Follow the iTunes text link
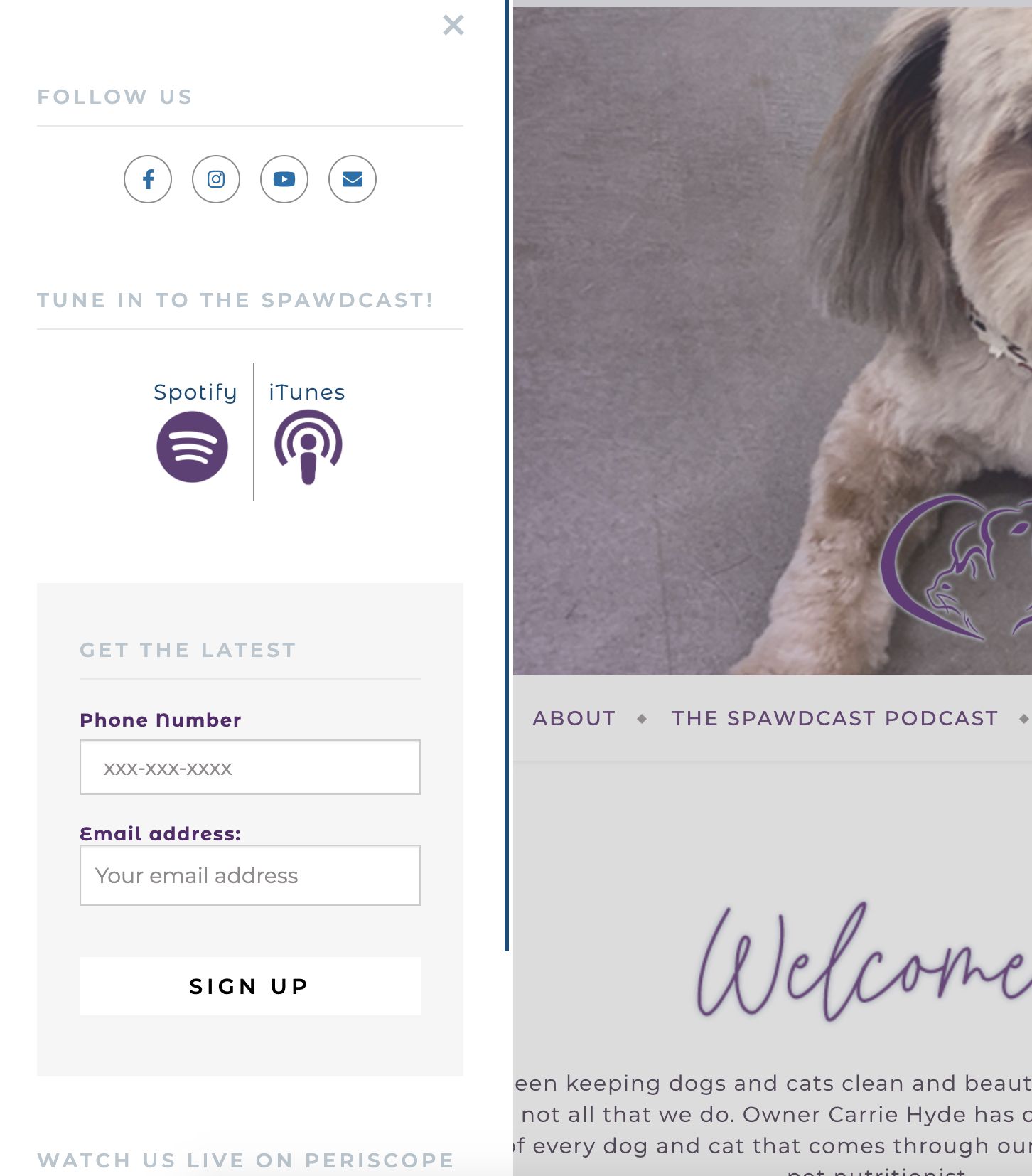 pyautogui.click(x=307, y=392)
